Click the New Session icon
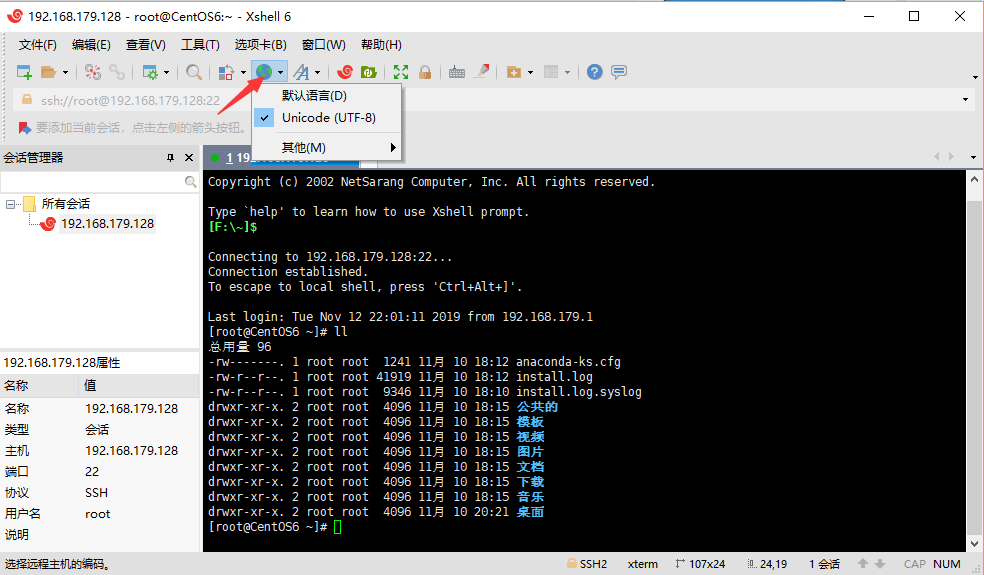This screenshot has width=984, height=575. pyautogui.click(x=24, y=72)
